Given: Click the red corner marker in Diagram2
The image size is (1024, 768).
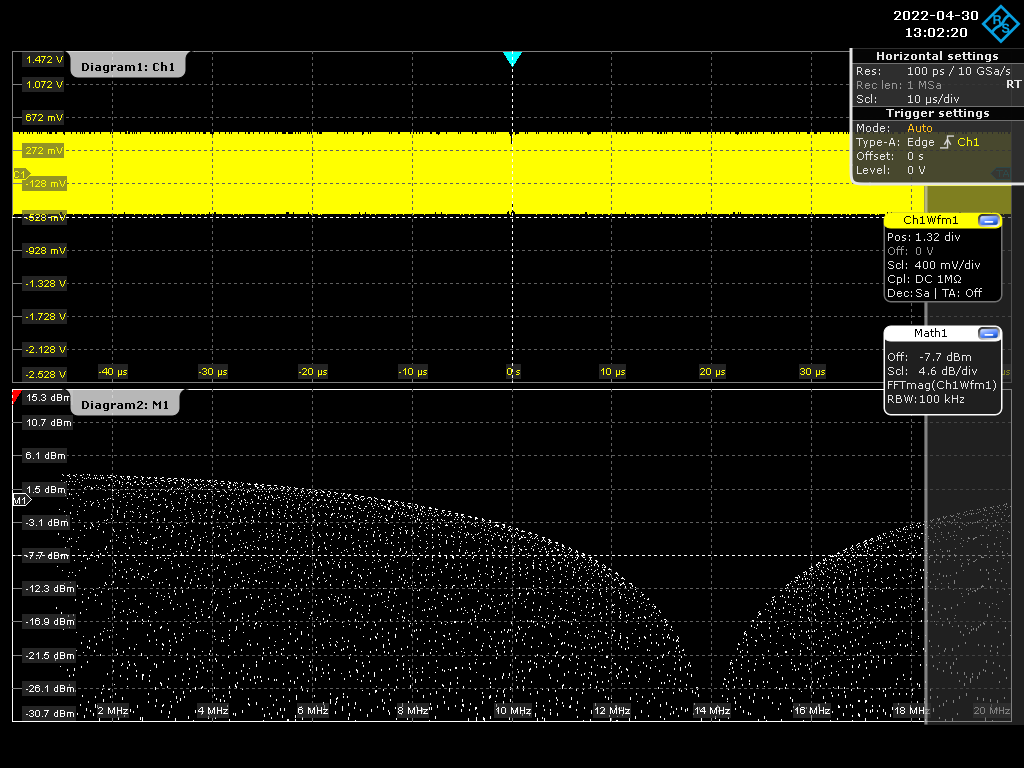Looking at the screenshot, I should tap(16, 396).
